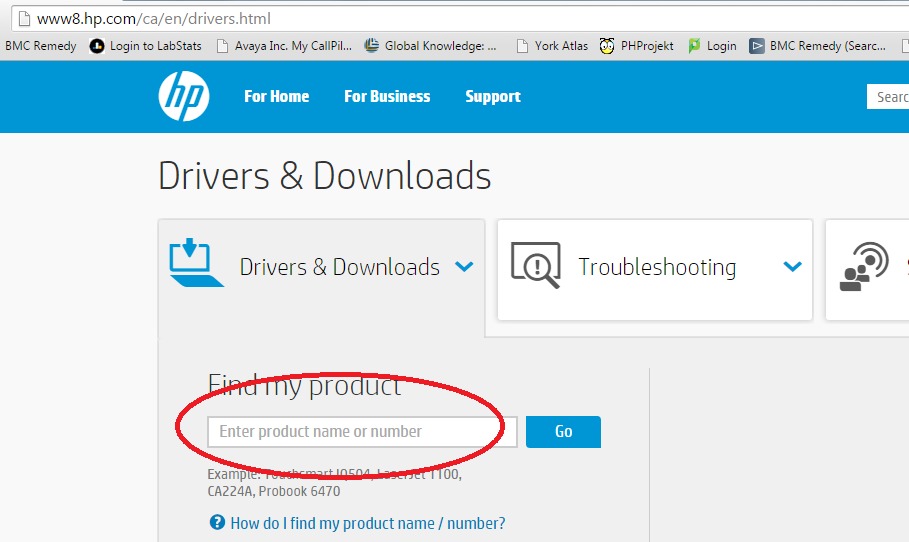Open the Global Knowledge bookmark

pyautogui.click(x=441, y=46)
